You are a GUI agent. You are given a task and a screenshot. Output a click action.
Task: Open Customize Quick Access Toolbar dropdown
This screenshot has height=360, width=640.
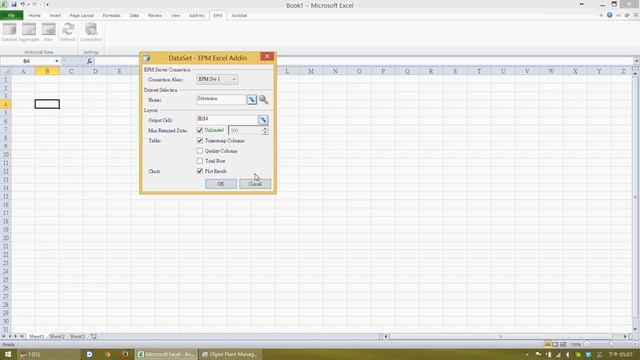(x=47, y=4)
